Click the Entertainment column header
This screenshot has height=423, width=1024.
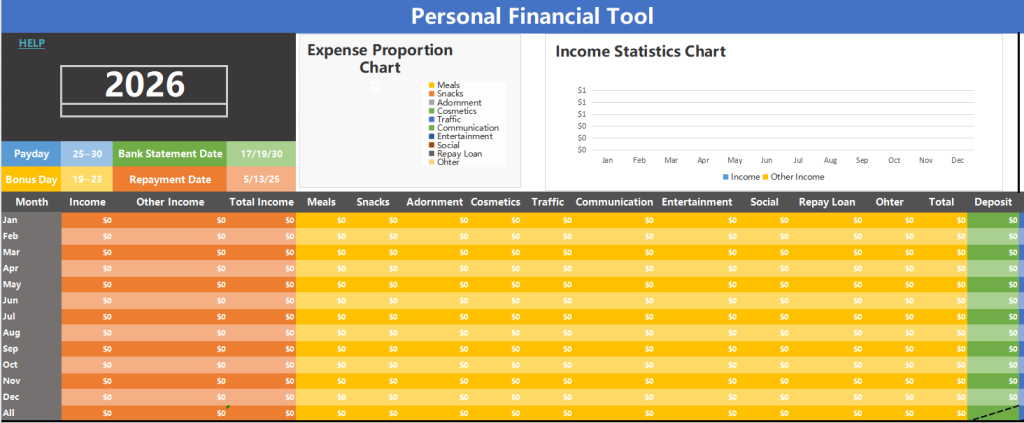click(697, 201)
